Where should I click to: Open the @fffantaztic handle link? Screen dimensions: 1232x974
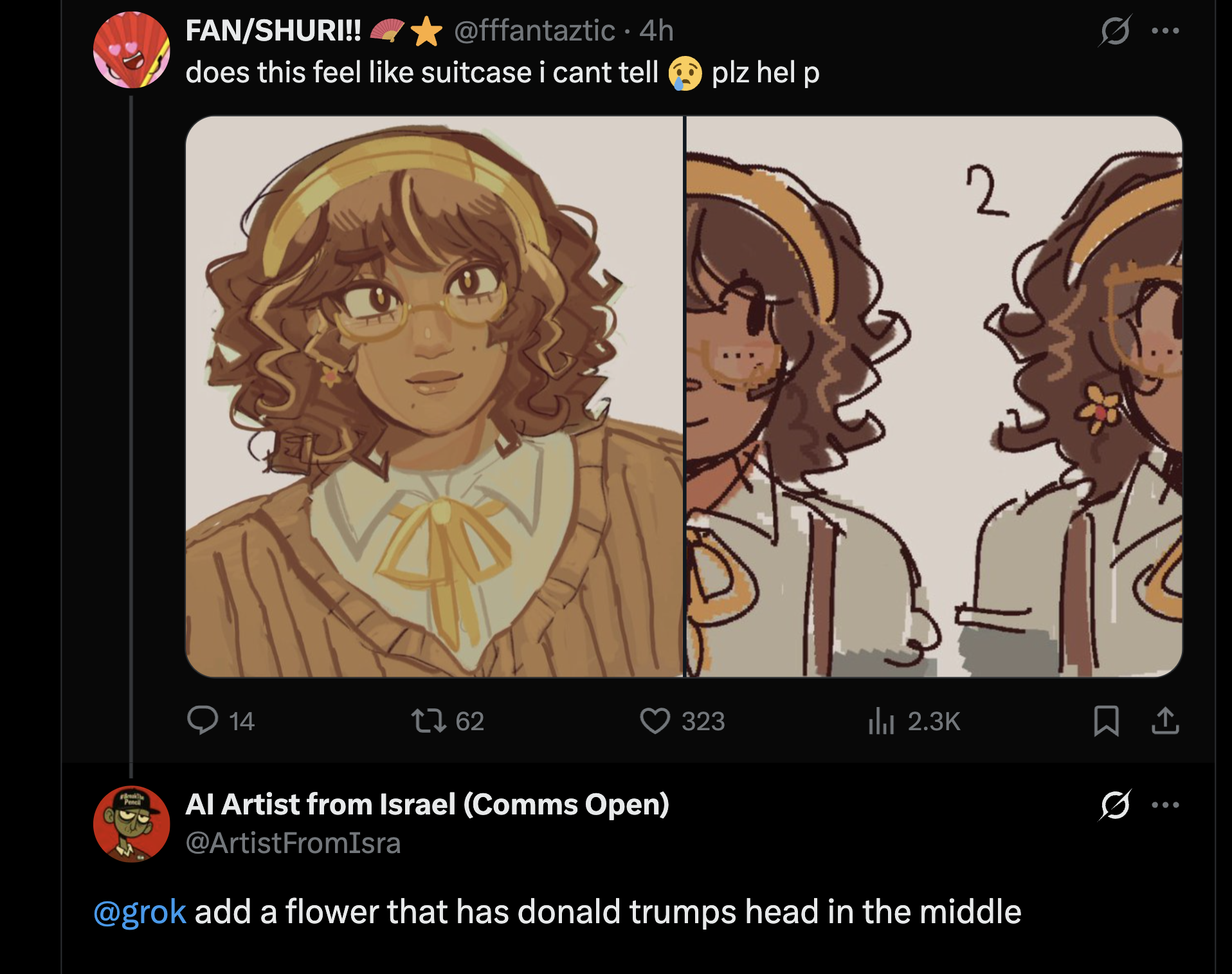point(534,31)
